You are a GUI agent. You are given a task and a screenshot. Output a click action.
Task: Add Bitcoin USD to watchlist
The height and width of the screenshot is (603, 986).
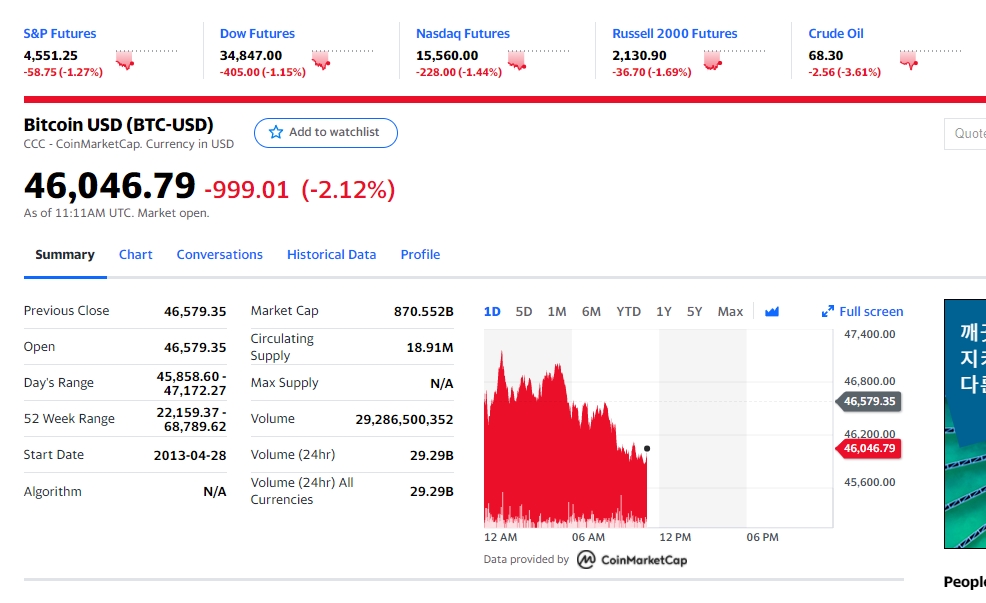(326, 133)
